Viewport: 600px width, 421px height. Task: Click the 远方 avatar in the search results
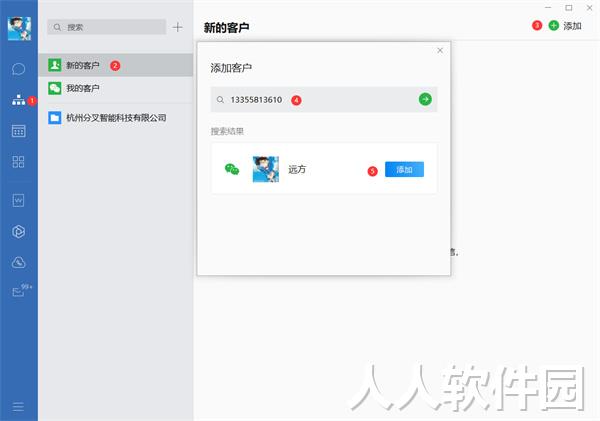click(x=266, y=169)
